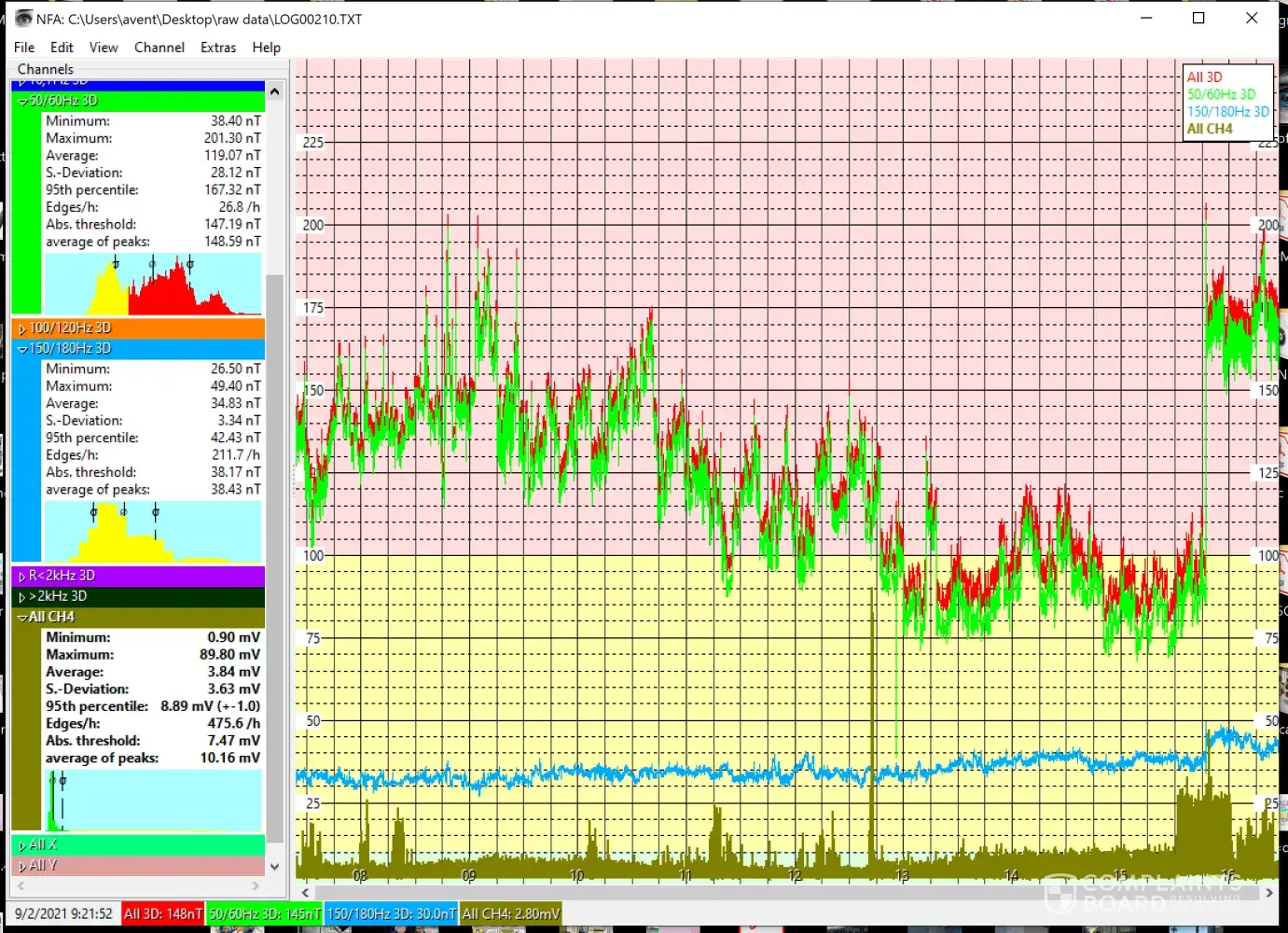Click status bar timestamp '9/2/2021 9:21:52'
The image size is (1288, 933).
63,914
